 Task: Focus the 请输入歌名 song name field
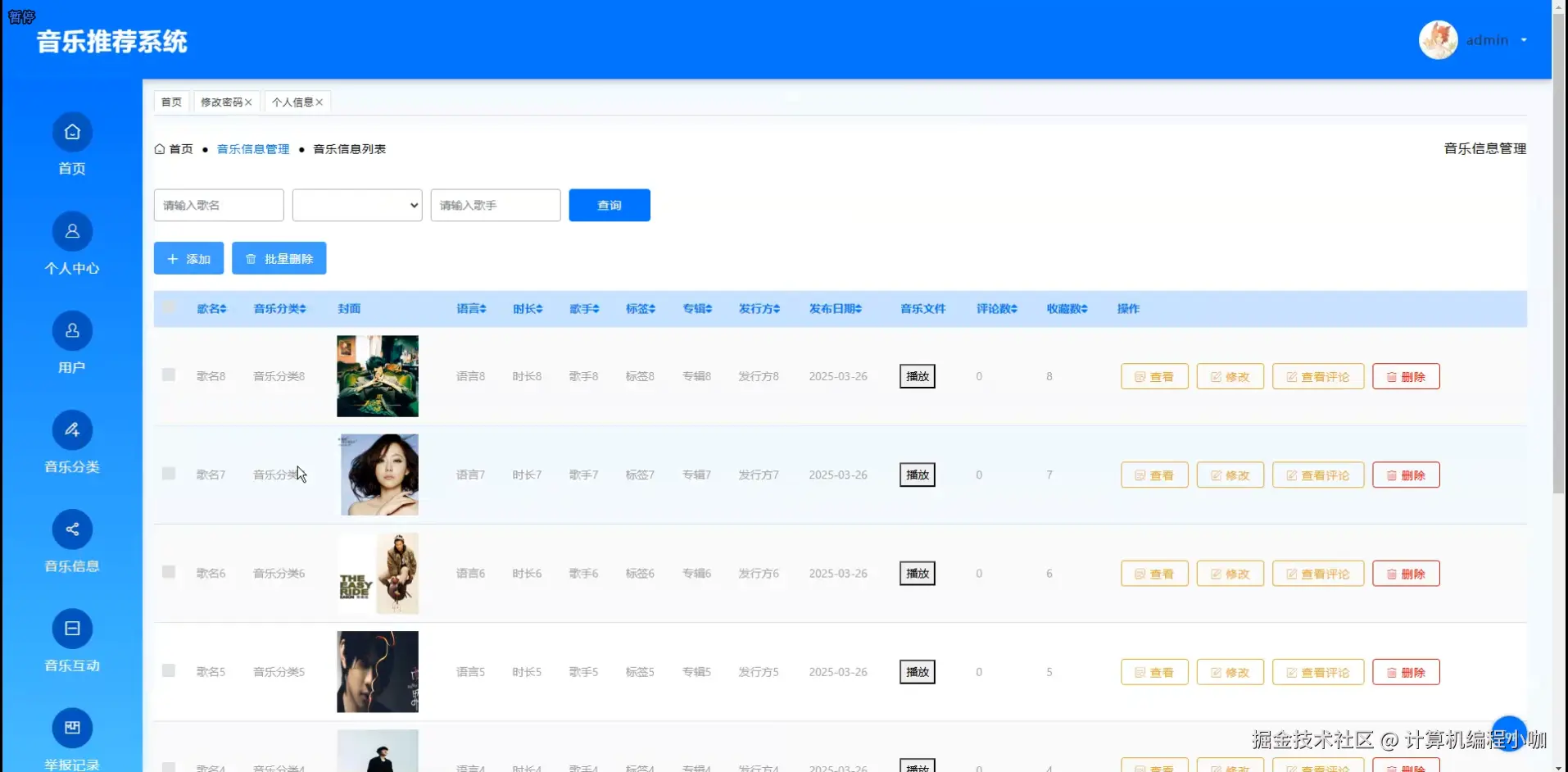coord(219,205)
